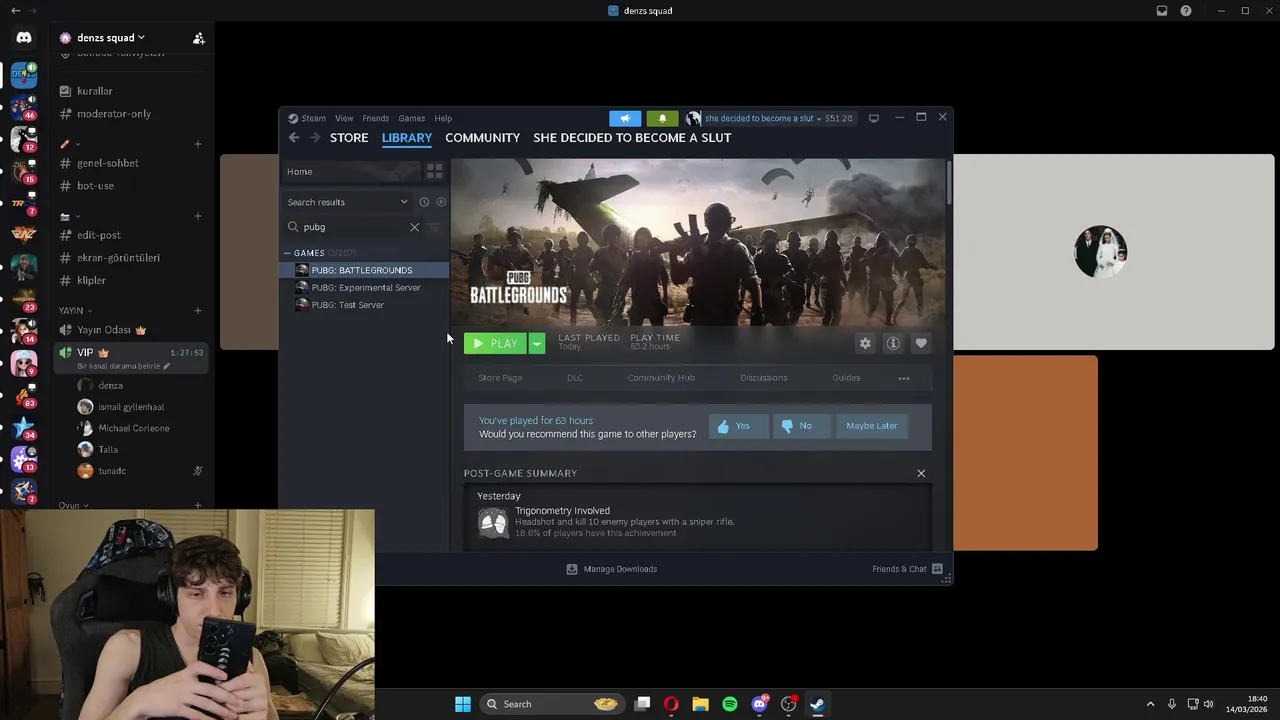
Task: Recommend the game with Yes
Action: pos(738,426)
